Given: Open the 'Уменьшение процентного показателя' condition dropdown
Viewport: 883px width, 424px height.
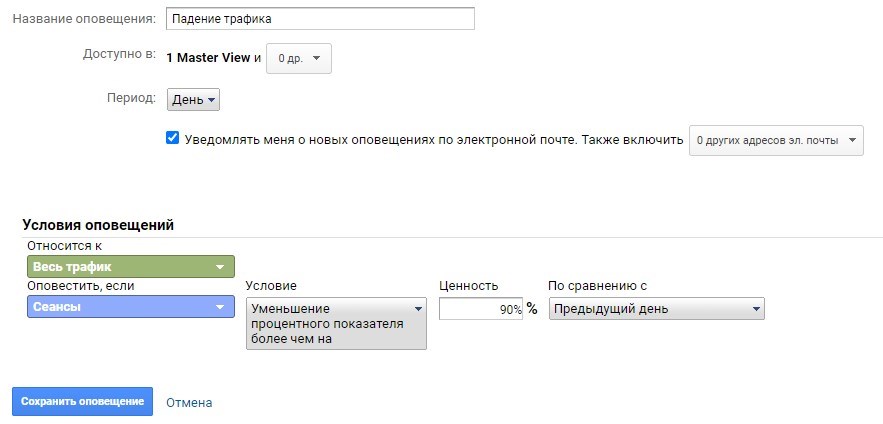Looking at the screenshot, I should tap(336, 324).
